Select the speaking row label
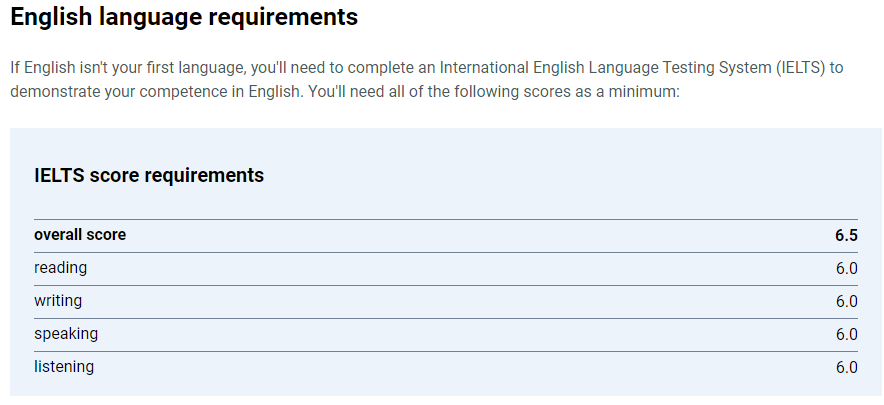Viewport: 884px width, 405px height. click(66, 334)
